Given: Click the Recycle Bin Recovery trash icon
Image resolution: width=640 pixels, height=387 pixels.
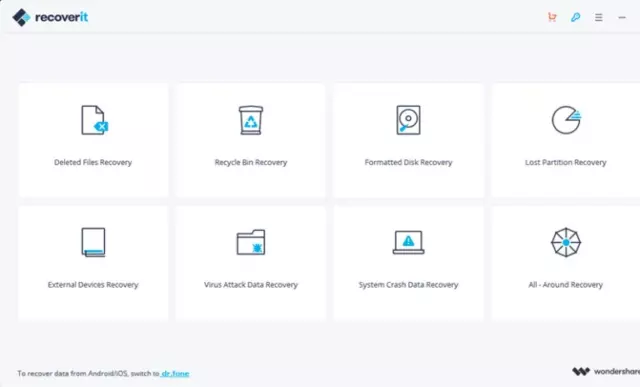Looking at the screenshot, I should click(x=251, y=120).
